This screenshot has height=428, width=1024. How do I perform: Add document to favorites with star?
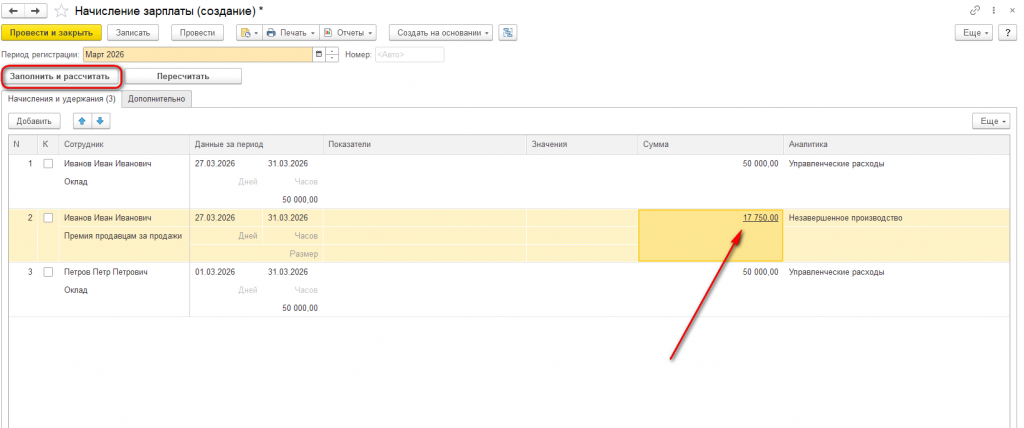point(60,11)
